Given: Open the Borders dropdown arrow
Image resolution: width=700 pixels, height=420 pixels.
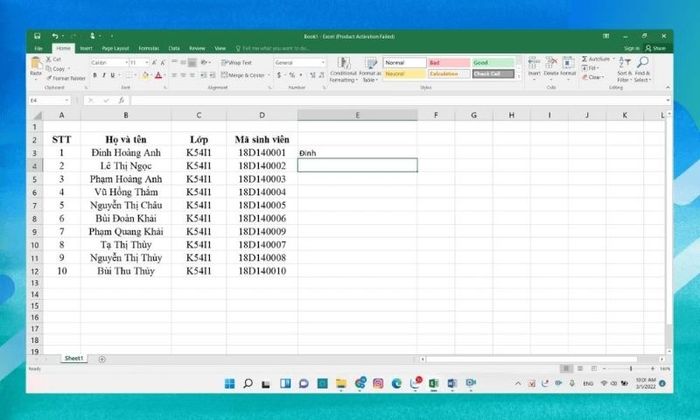Looking at the screenshot, I should click(x=135, y=75).
